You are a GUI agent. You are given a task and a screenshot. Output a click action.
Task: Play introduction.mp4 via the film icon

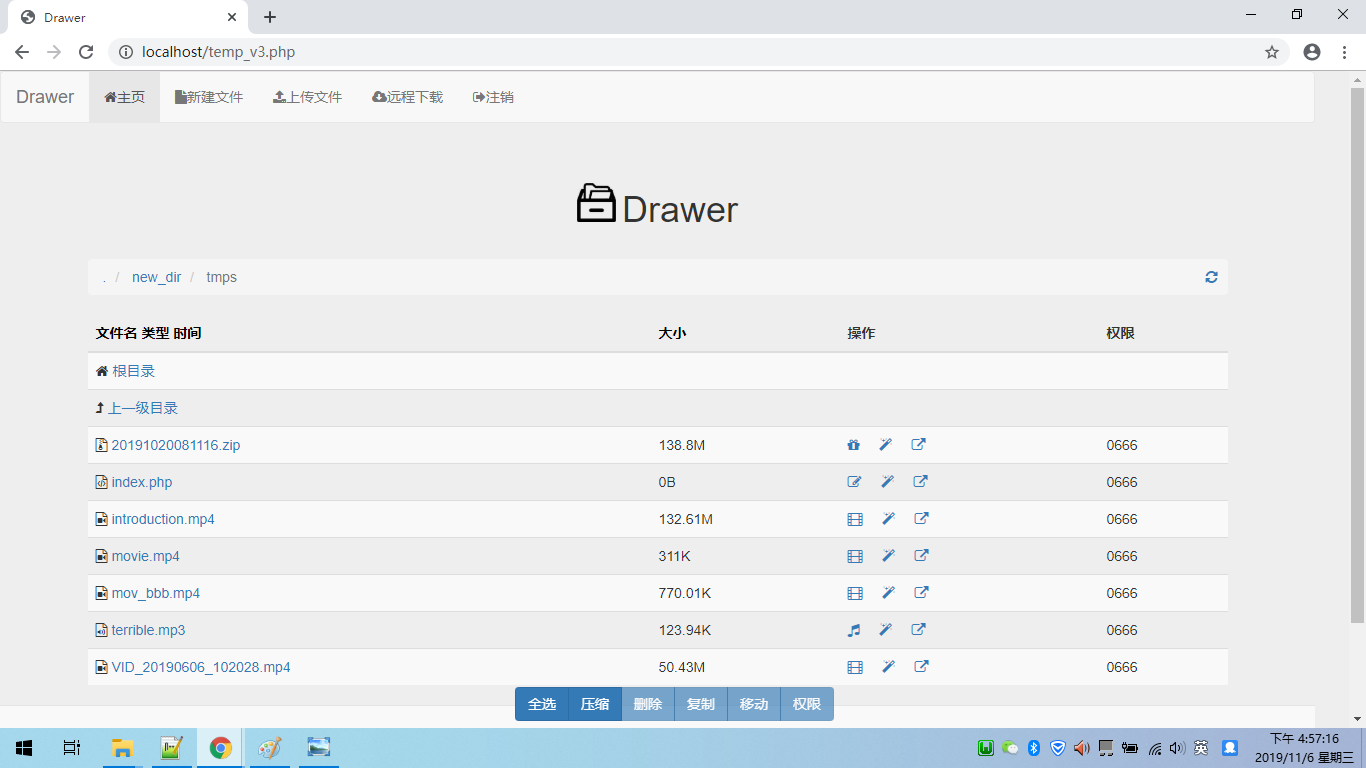pyautogui.click(x=855, y=519)
